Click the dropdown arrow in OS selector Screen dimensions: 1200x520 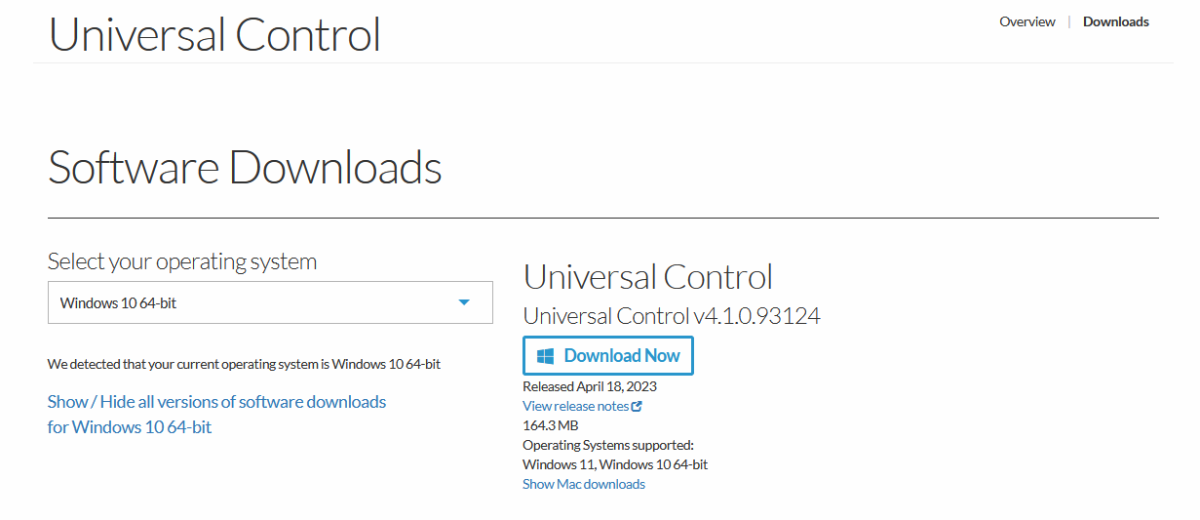(x=464, y=302)
